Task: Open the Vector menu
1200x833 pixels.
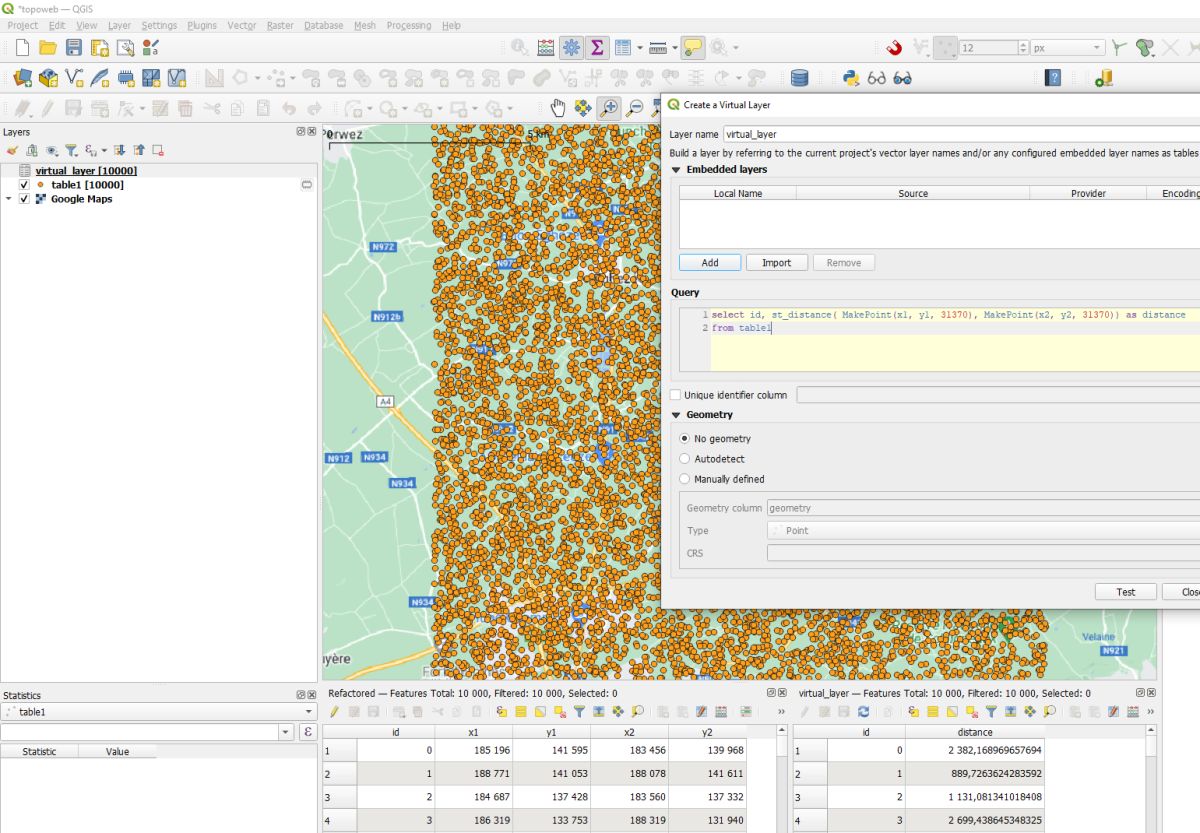Action: 241,25
